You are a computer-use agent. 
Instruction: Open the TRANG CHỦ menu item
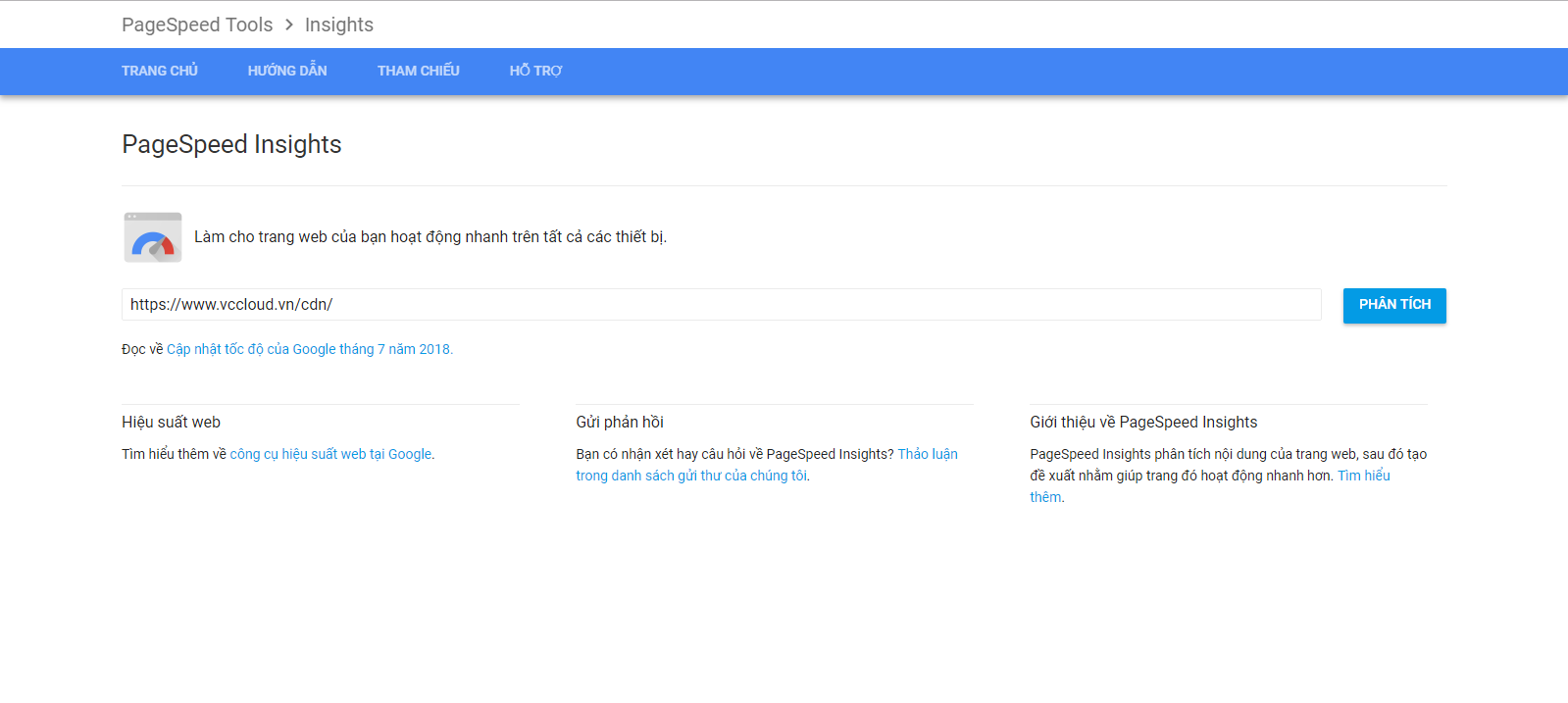click(160, 71)
